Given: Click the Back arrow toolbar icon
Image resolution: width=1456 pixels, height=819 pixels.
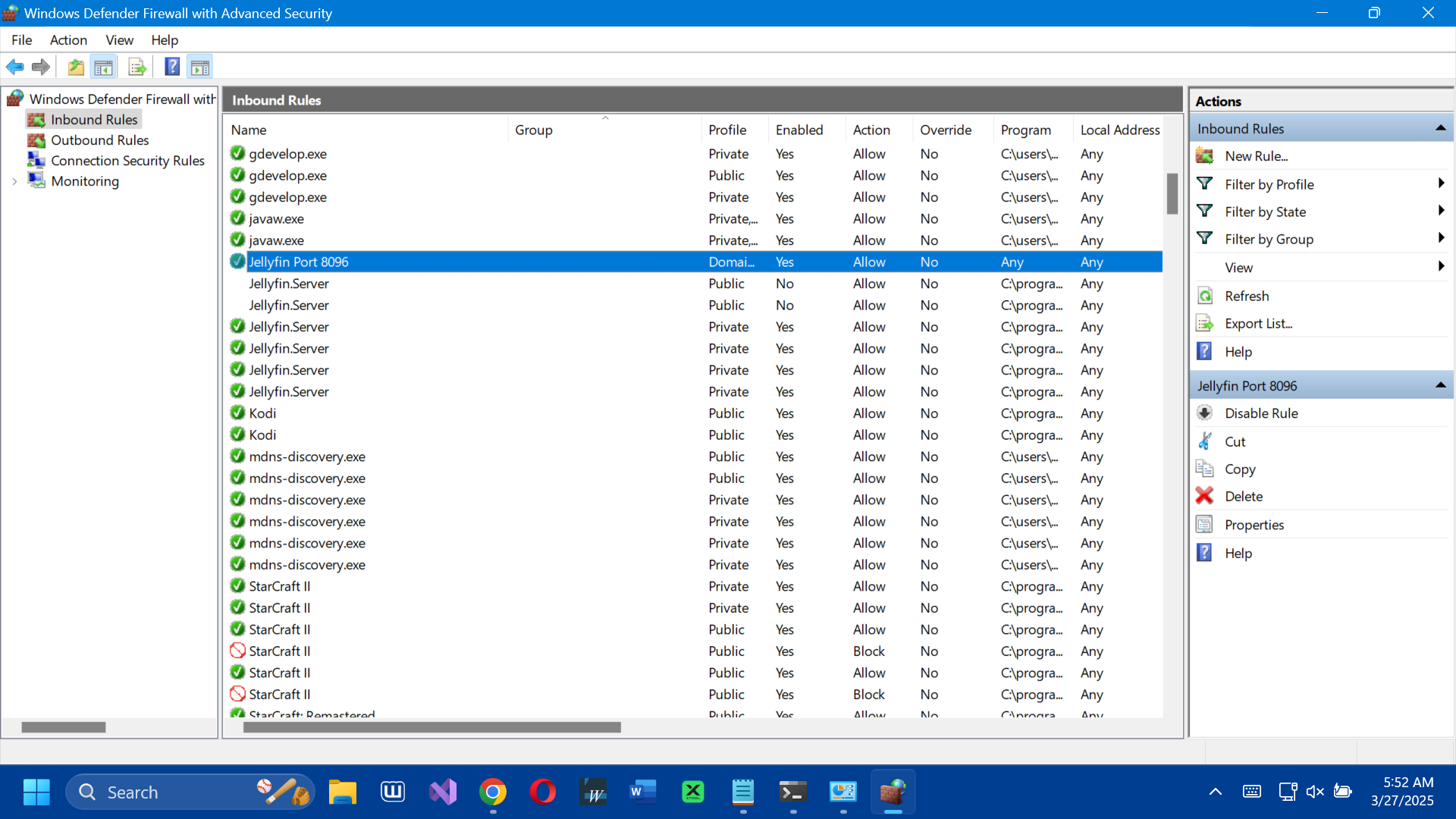Looking at the screenshot, I should (14, 67).
